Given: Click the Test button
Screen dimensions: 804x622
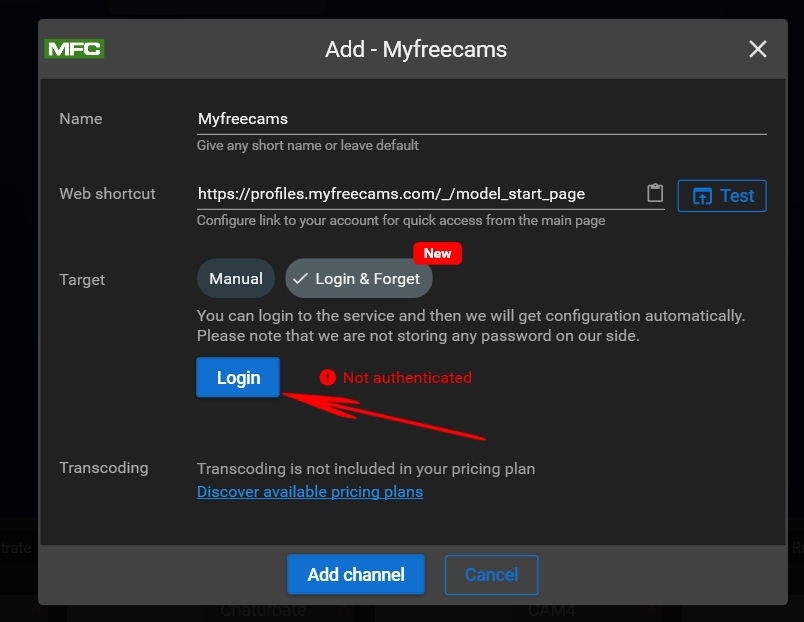Looking at the screenshot, I should (722, 195).
